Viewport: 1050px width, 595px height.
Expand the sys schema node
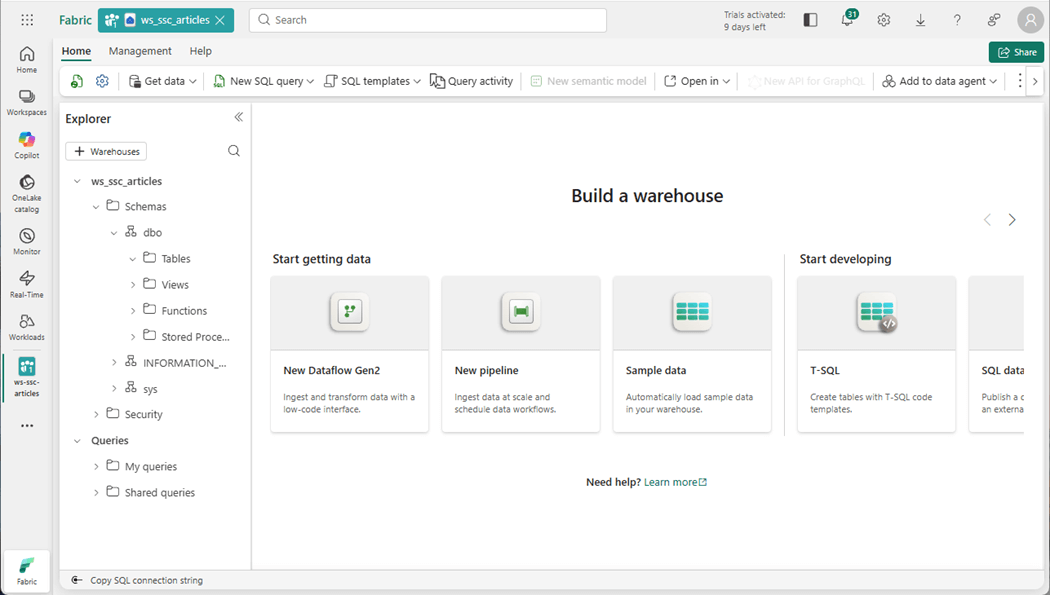coord(114,389)
